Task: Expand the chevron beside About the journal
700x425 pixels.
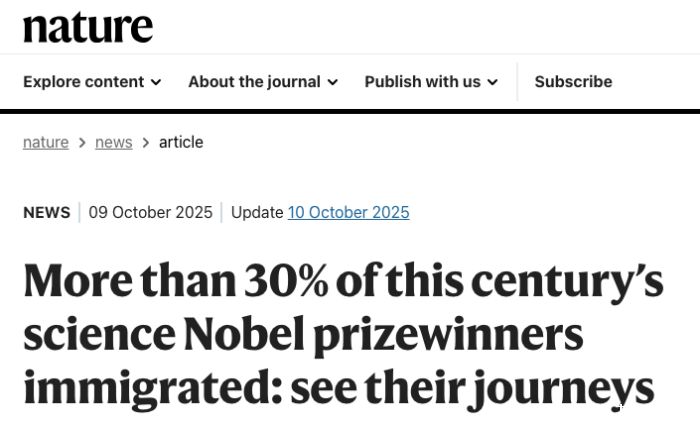Action: 332,83
